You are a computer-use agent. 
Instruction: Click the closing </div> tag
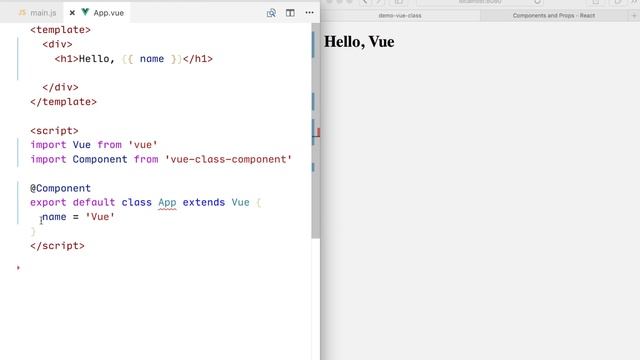coord(60,87)
